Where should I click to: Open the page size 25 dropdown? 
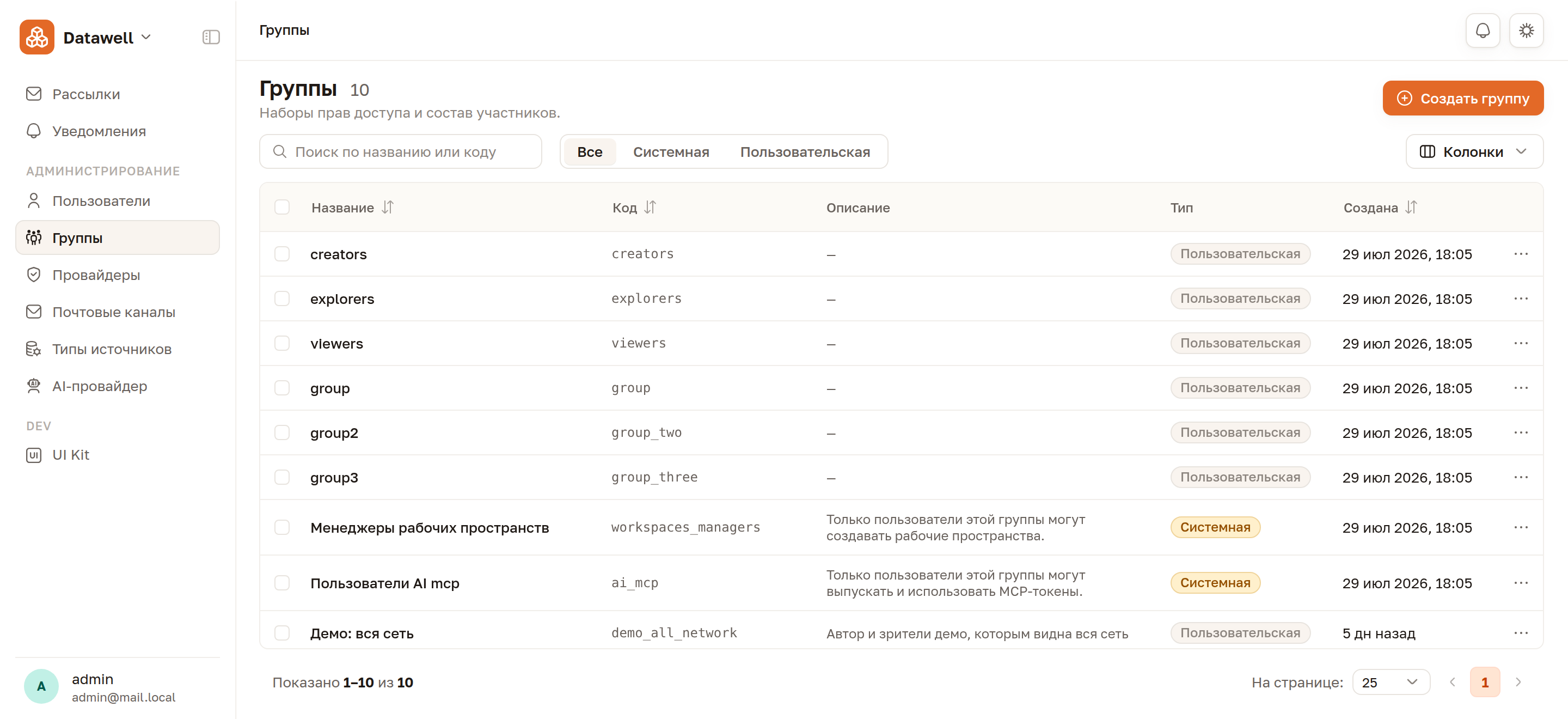click(x=1391, y=682)
